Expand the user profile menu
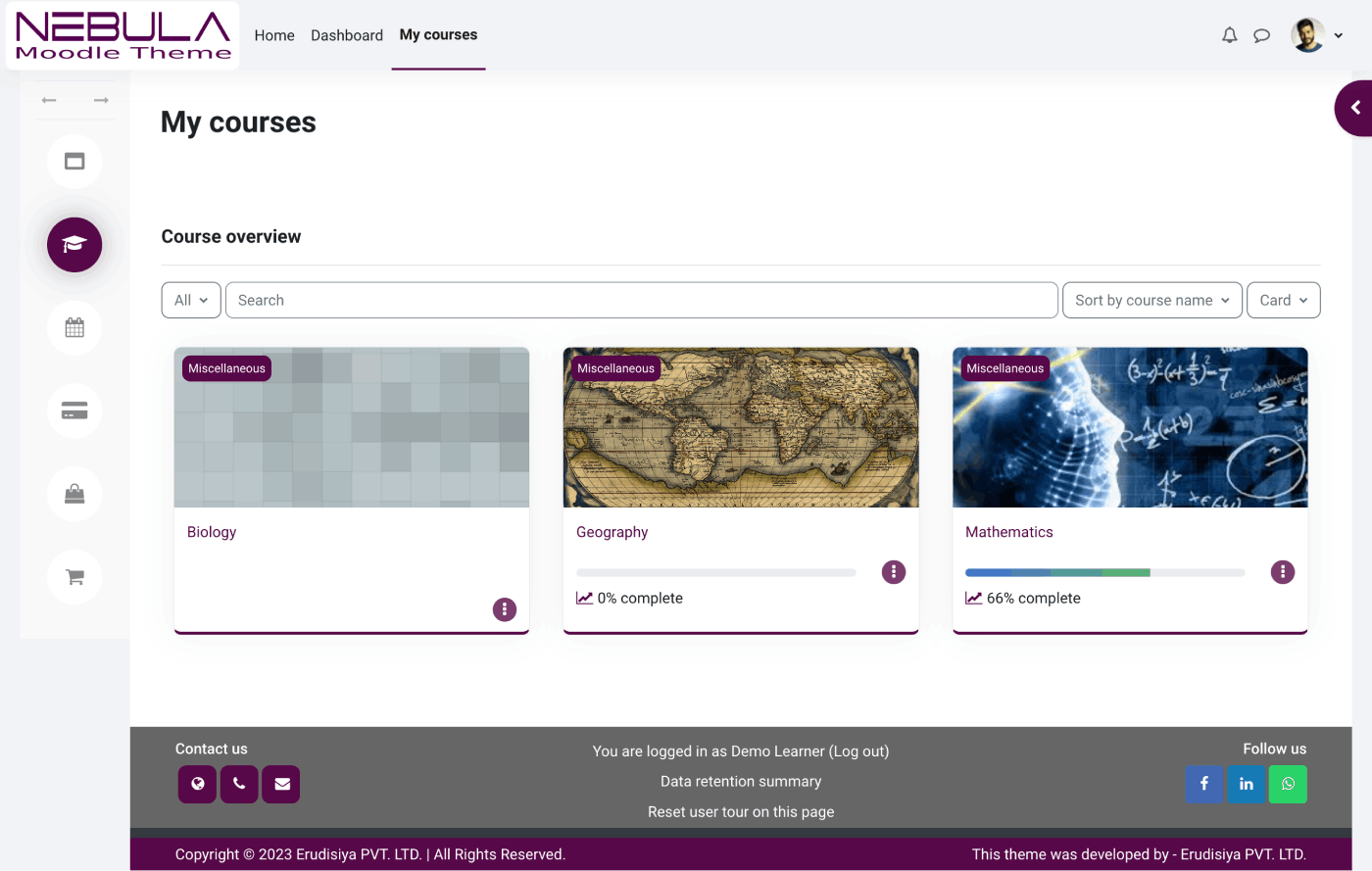This screenshot has height=871, width=1372. 1317,35
